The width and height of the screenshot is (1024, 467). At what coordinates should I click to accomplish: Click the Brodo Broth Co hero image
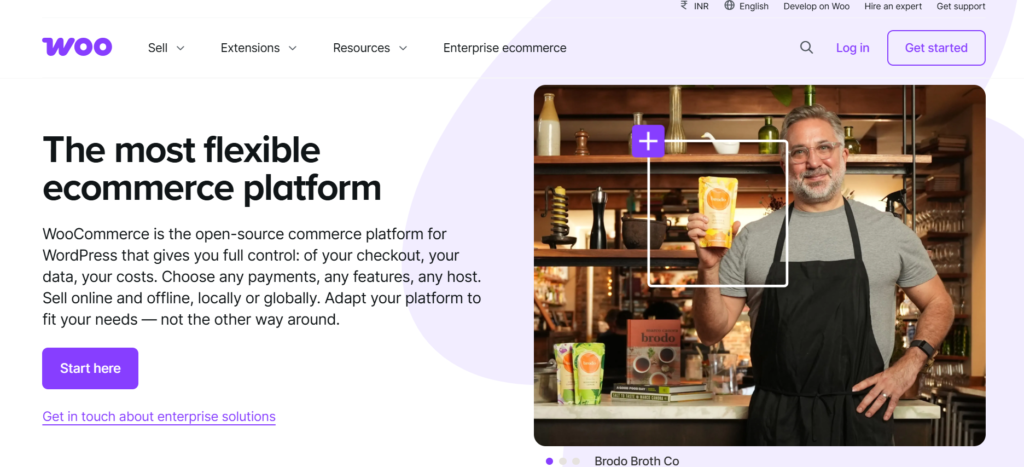[760, 265]
